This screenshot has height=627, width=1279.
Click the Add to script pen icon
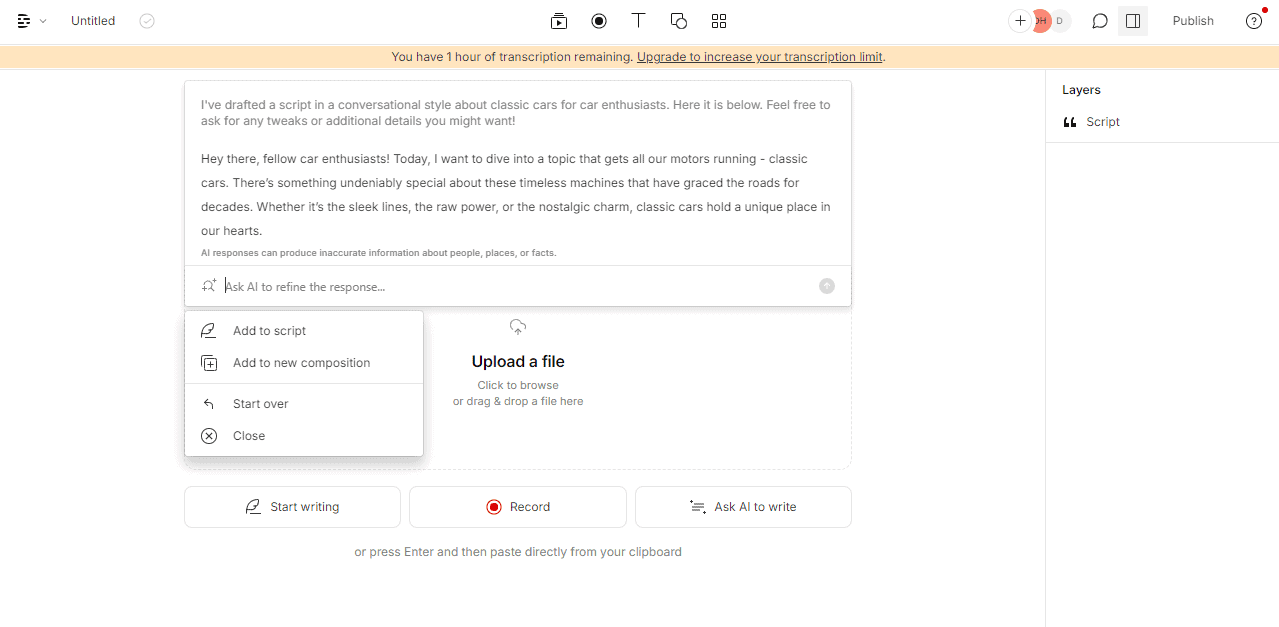(209, 331)
